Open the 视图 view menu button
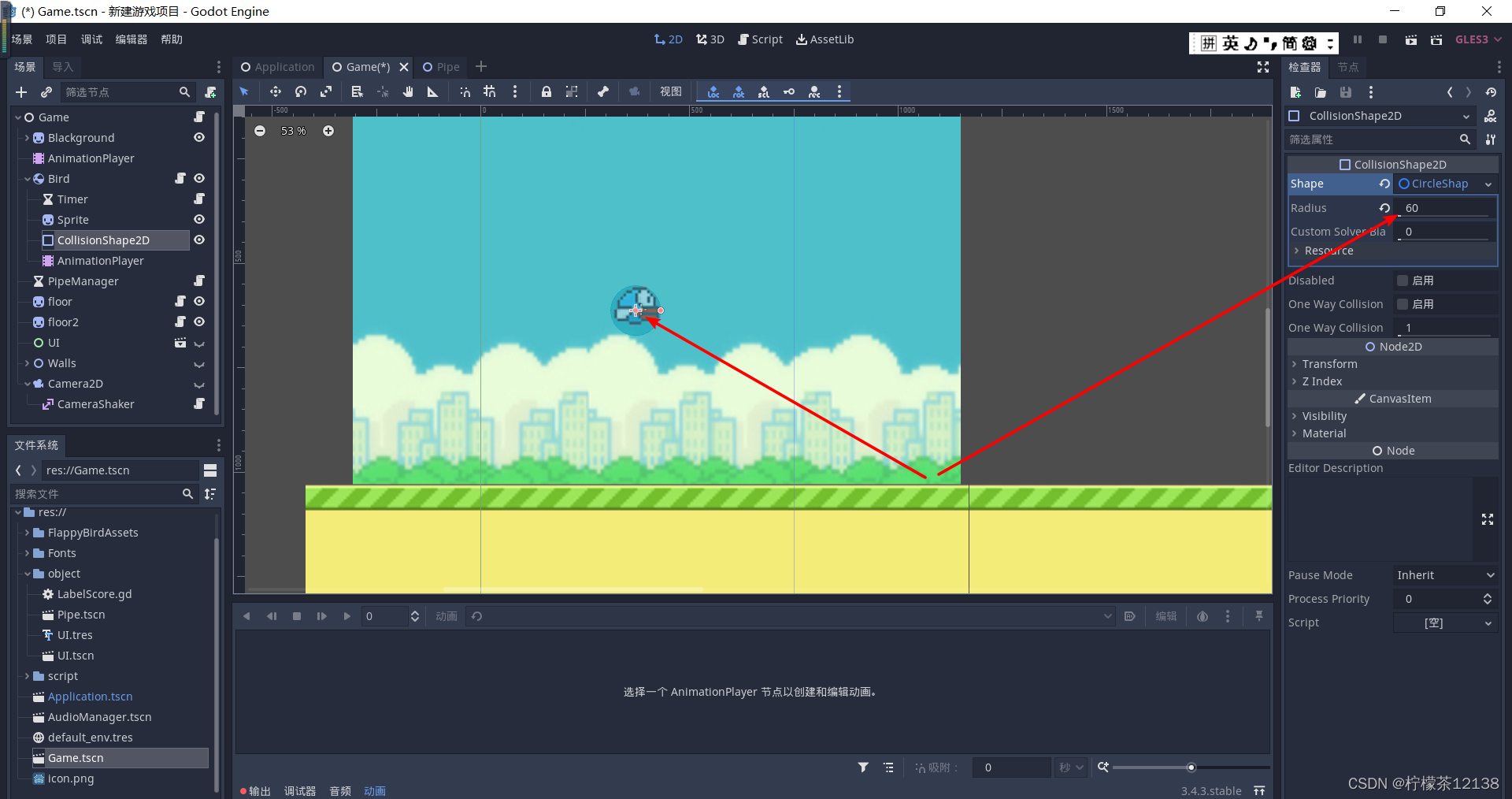Image resolution: width=1512 pixels, height=799 pixels. pos(671,92)
